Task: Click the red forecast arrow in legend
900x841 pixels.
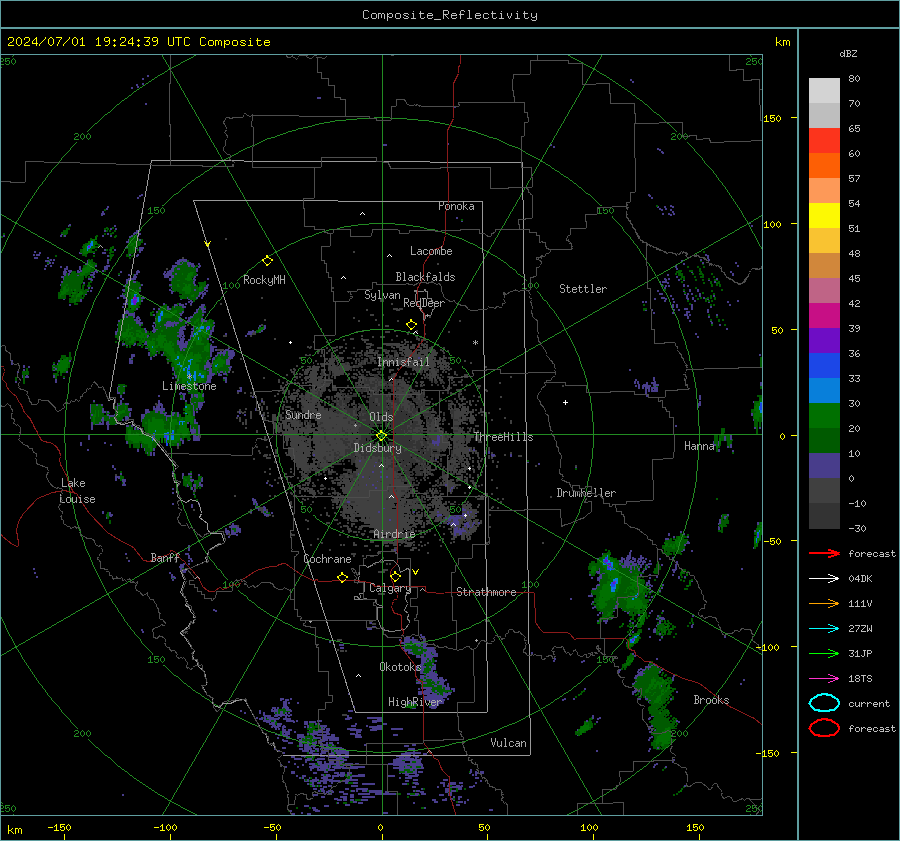Action: point(824,553)
